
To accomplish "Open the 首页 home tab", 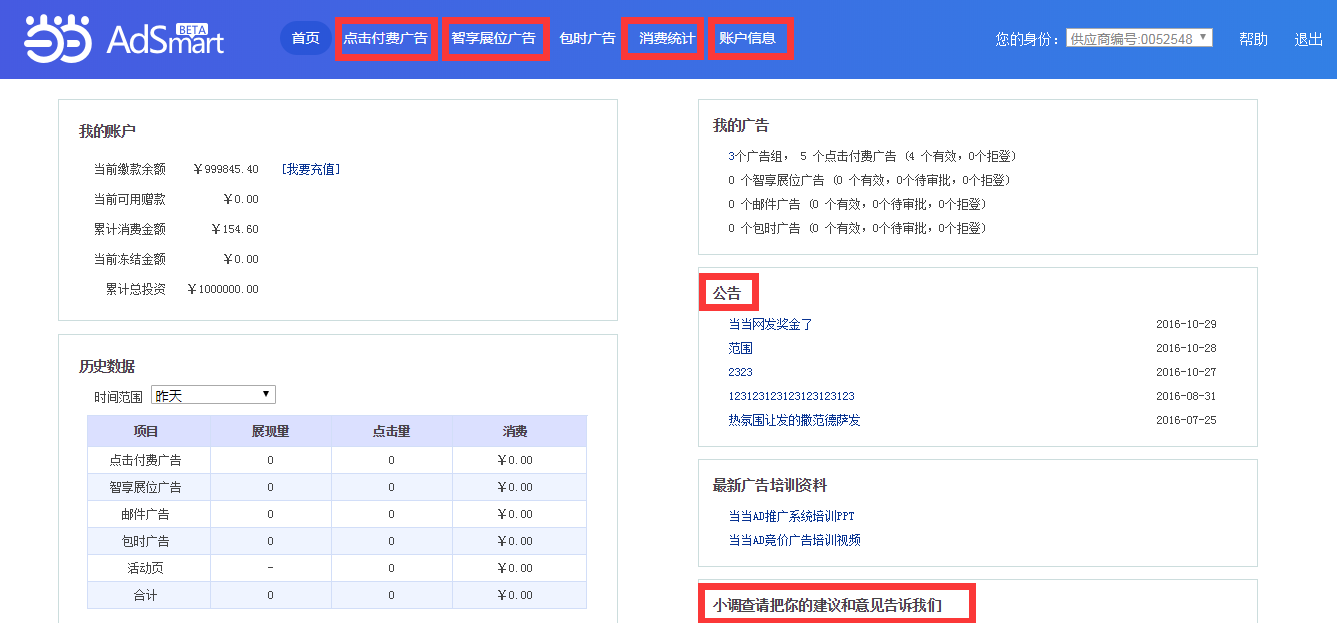I will point(305,39).
